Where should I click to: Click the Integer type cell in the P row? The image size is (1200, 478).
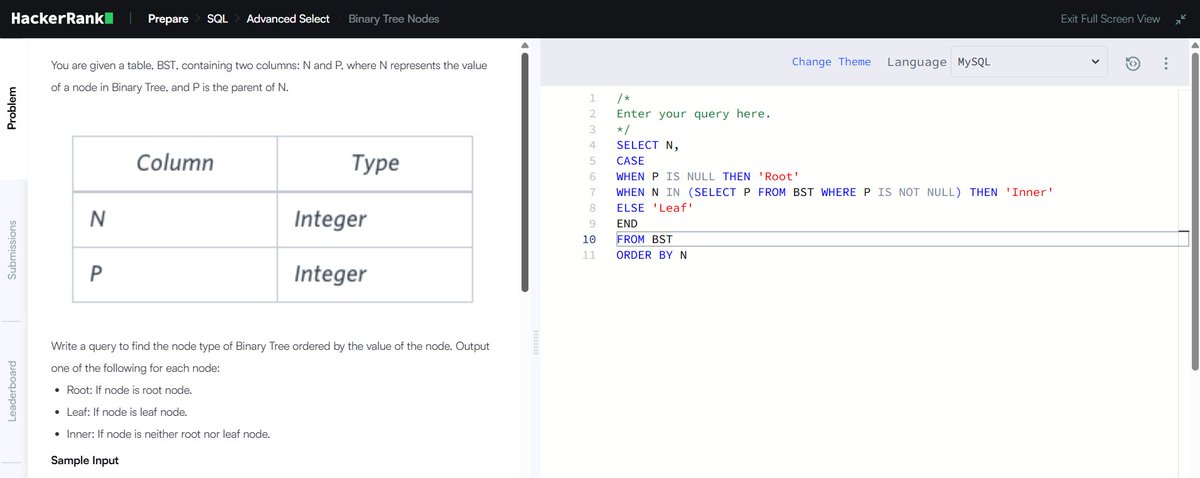[x=375, y=274]
